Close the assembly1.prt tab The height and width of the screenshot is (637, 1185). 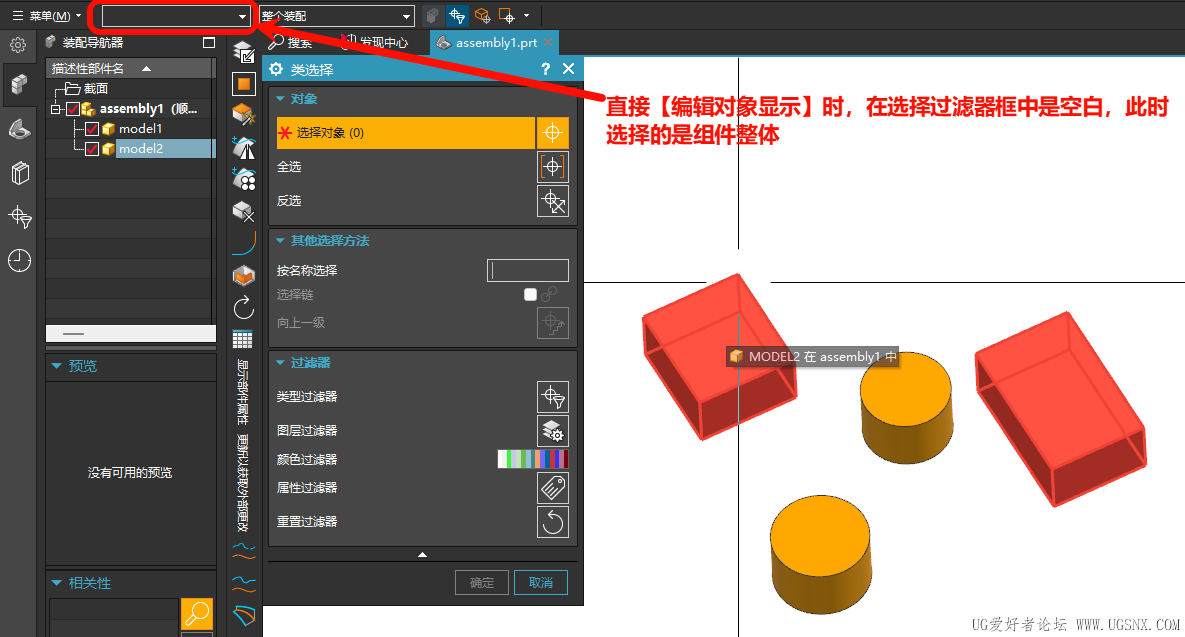[x=548, y=42]
